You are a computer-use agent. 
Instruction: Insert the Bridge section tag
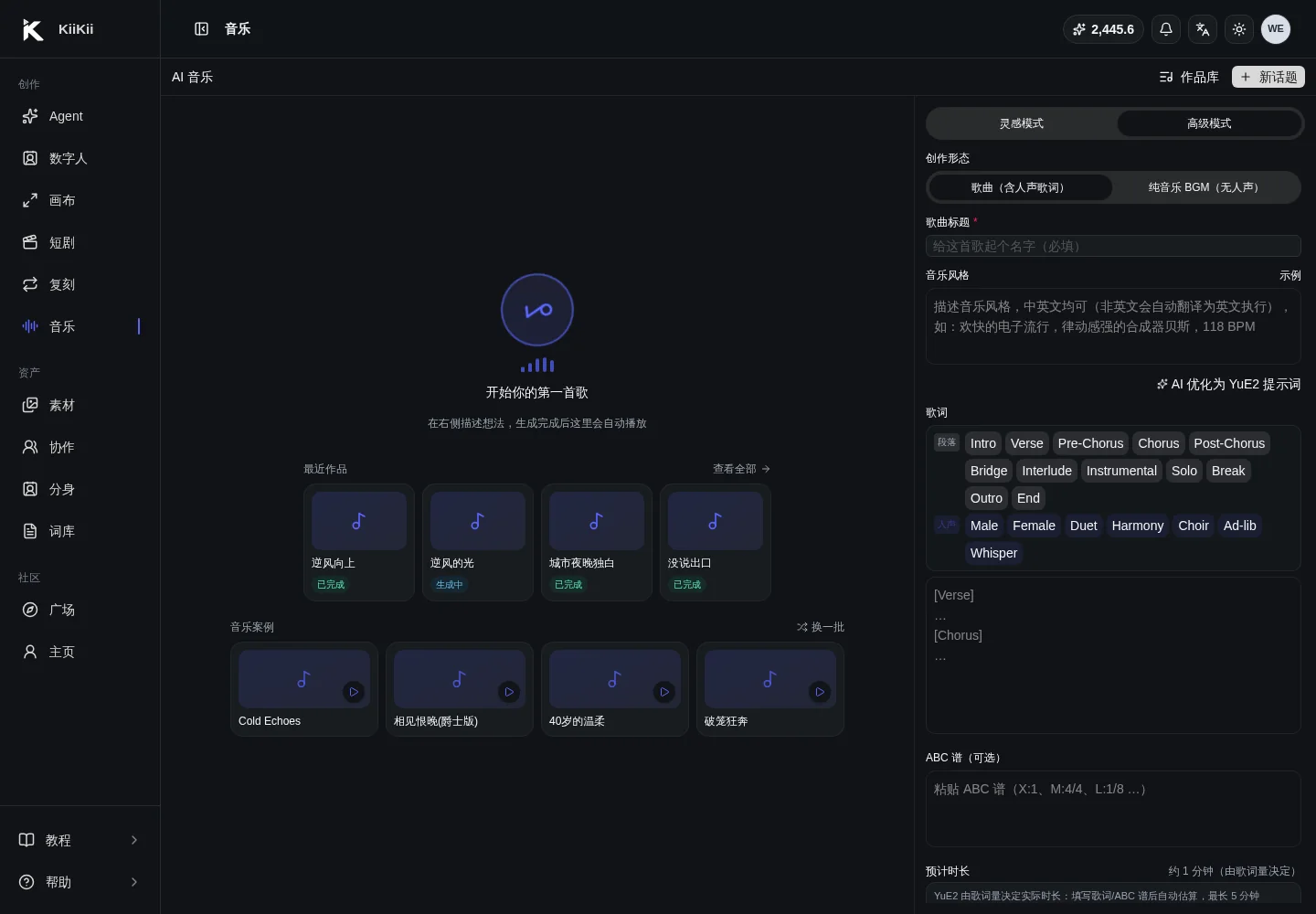pos(989,471)
